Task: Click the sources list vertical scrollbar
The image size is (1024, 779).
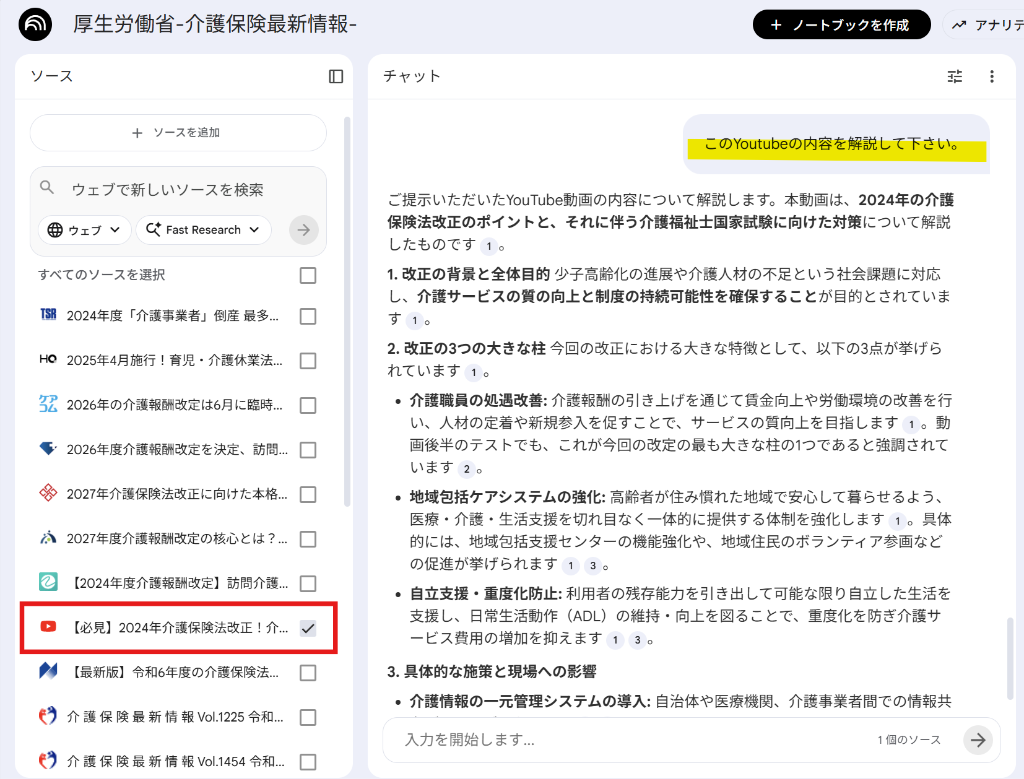Action: [x=347, y=311]
